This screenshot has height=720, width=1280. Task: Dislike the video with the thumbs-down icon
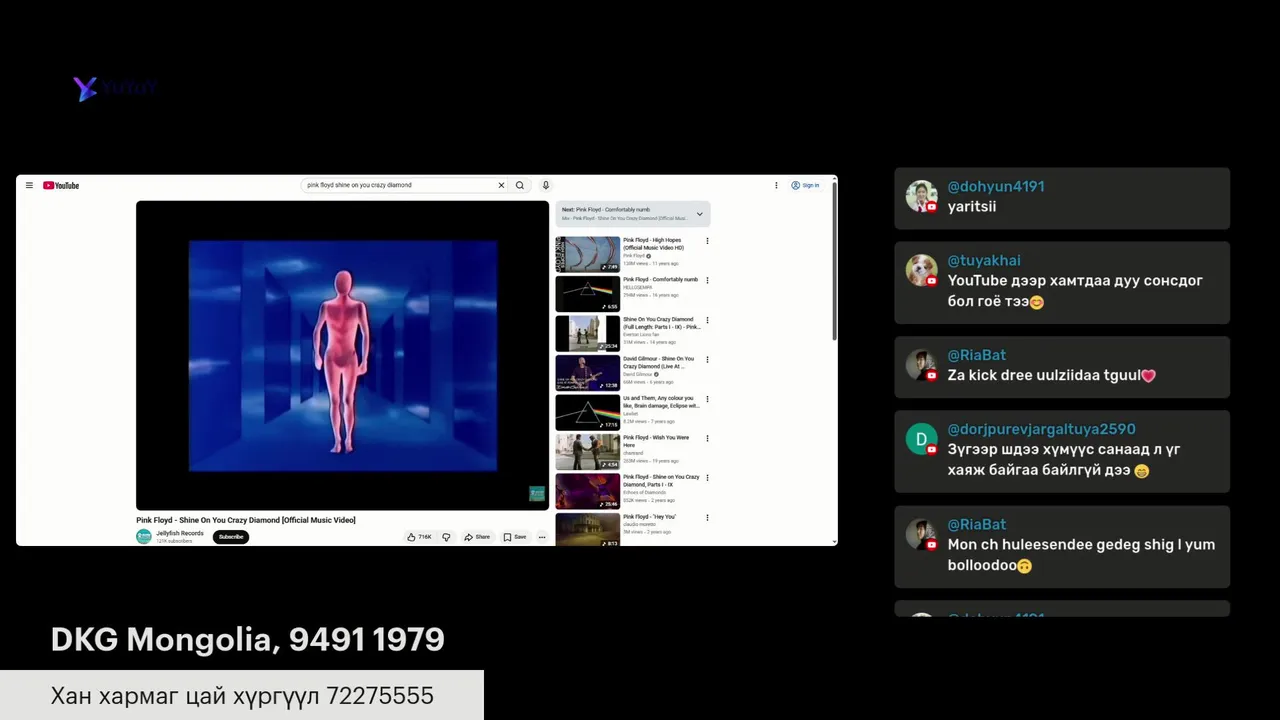click(x=446, y=537)
